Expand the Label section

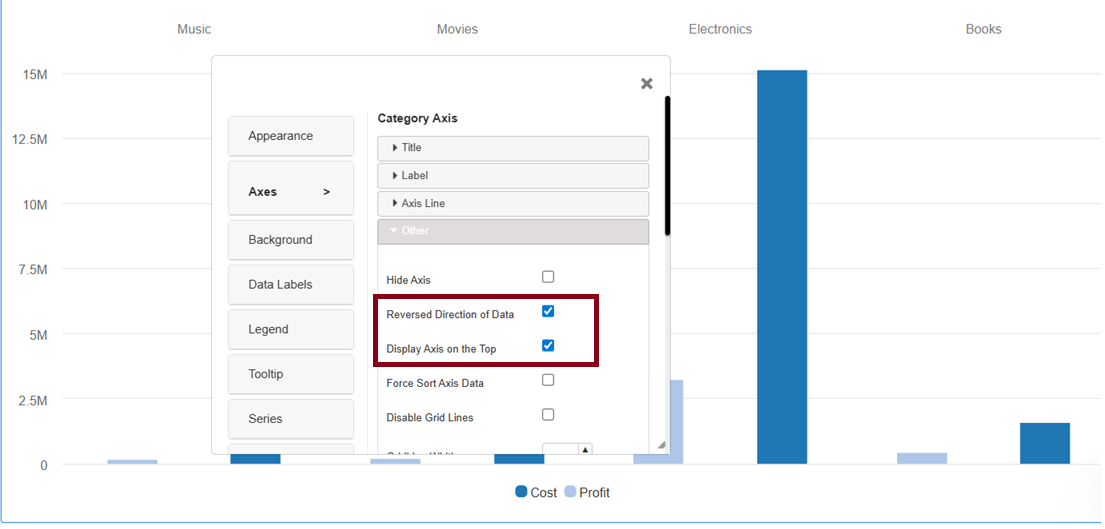[x=512, y=176]
